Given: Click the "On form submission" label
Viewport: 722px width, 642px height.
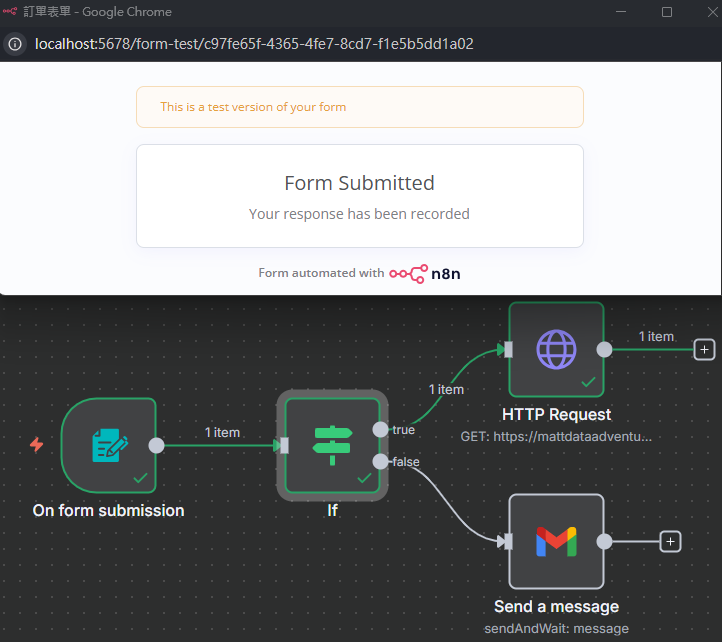Looking at the screenshot, I should 109,510.
